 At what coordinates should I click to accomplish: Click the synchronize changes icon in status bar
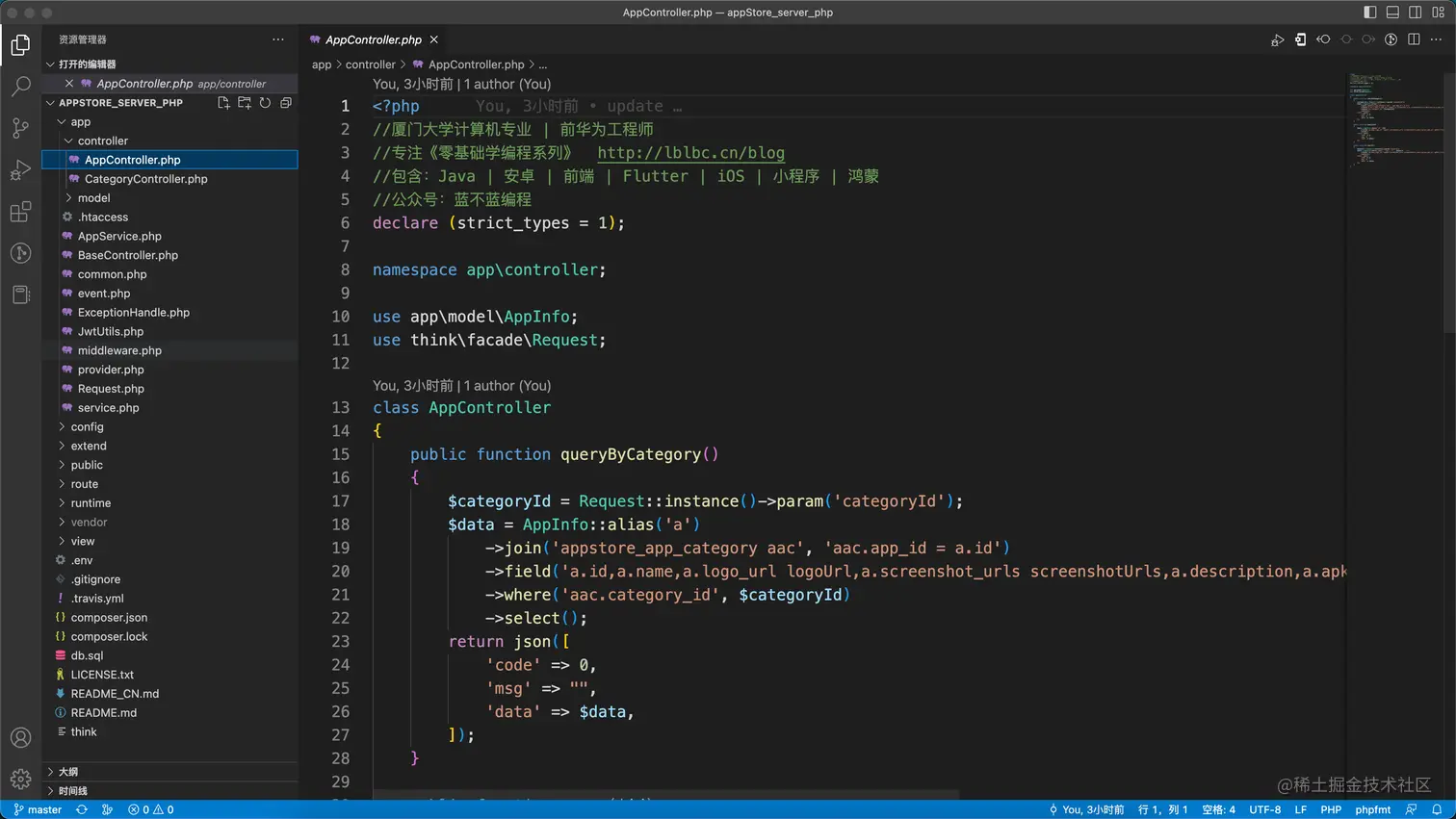click(x=82, y=810)
